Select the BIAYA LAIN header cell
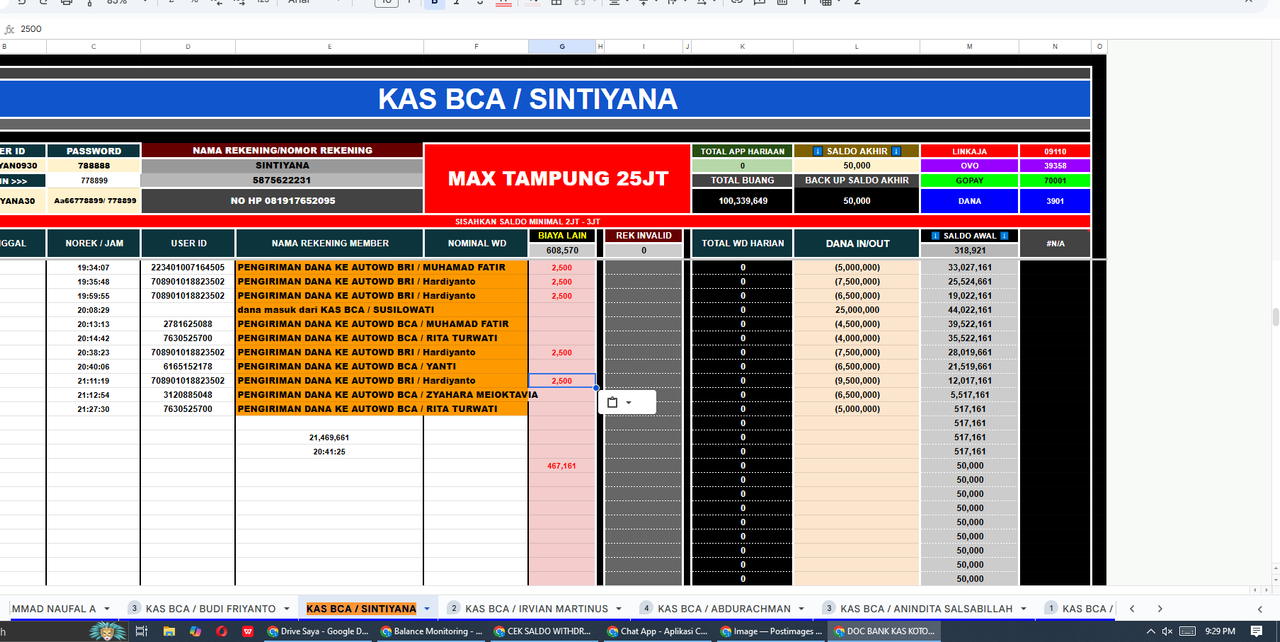 pos(562,236)
